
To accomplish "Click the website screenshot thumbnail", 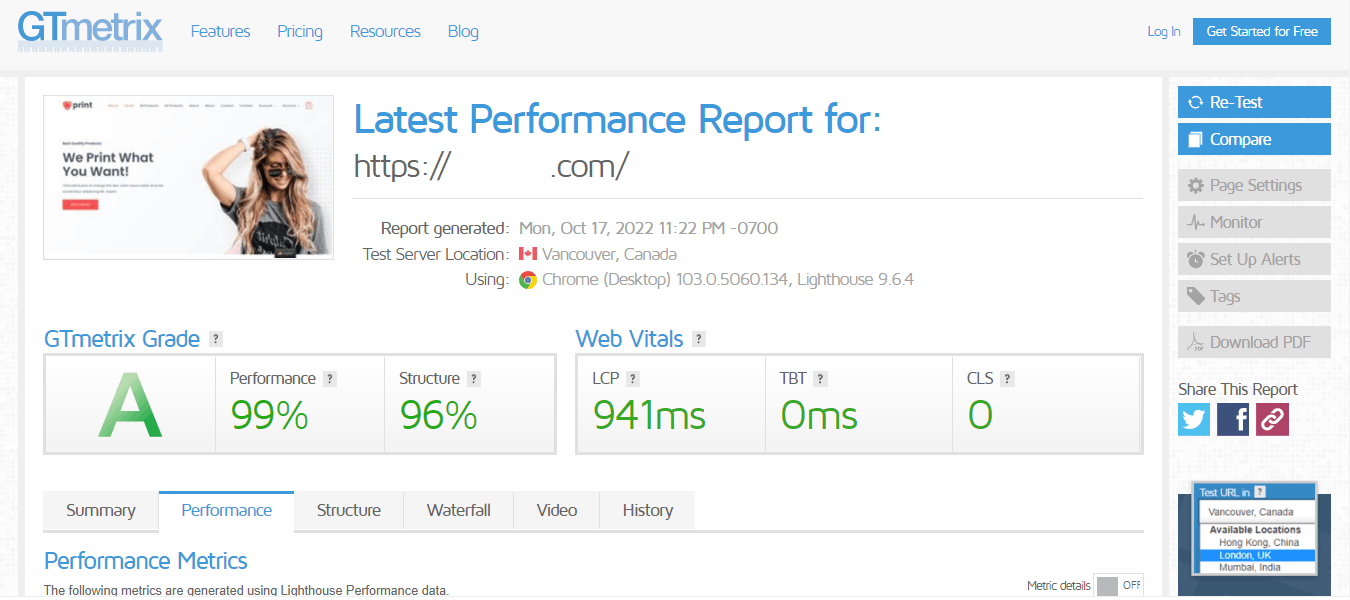I will tap(188, 177).
